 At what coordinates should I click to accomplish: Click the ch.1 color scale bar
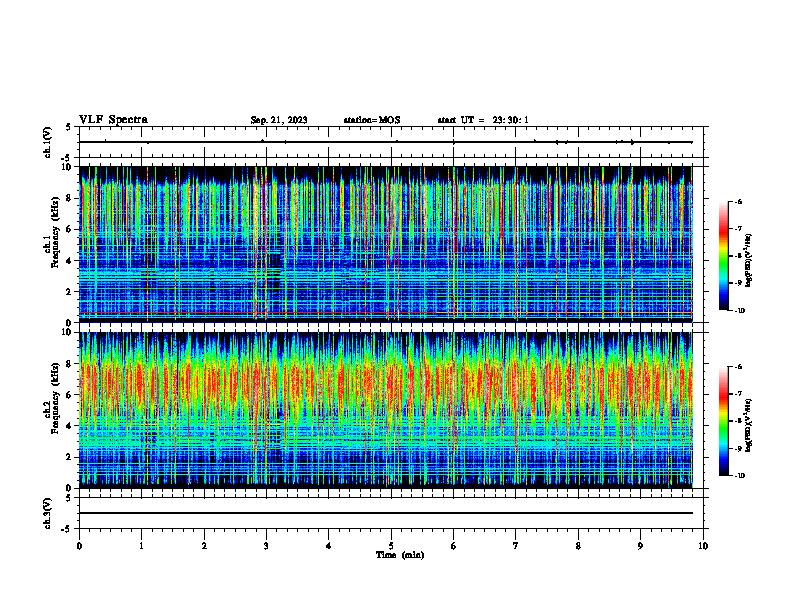tap(723, 256)
